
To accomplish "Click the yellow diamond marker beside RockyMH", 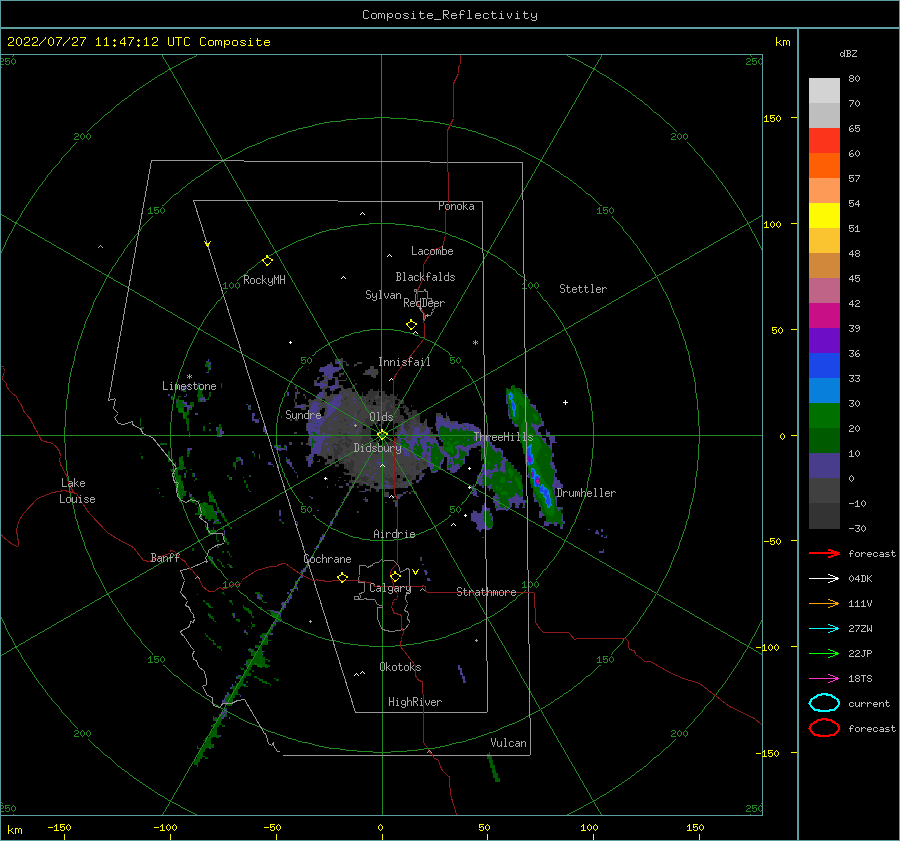I will click(x=267, y=261).
